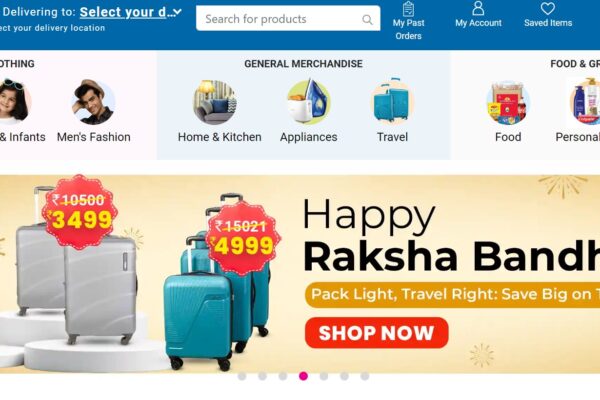Click the search magnifier icon
The image size is (600, 400).
[x=367, y=20]
